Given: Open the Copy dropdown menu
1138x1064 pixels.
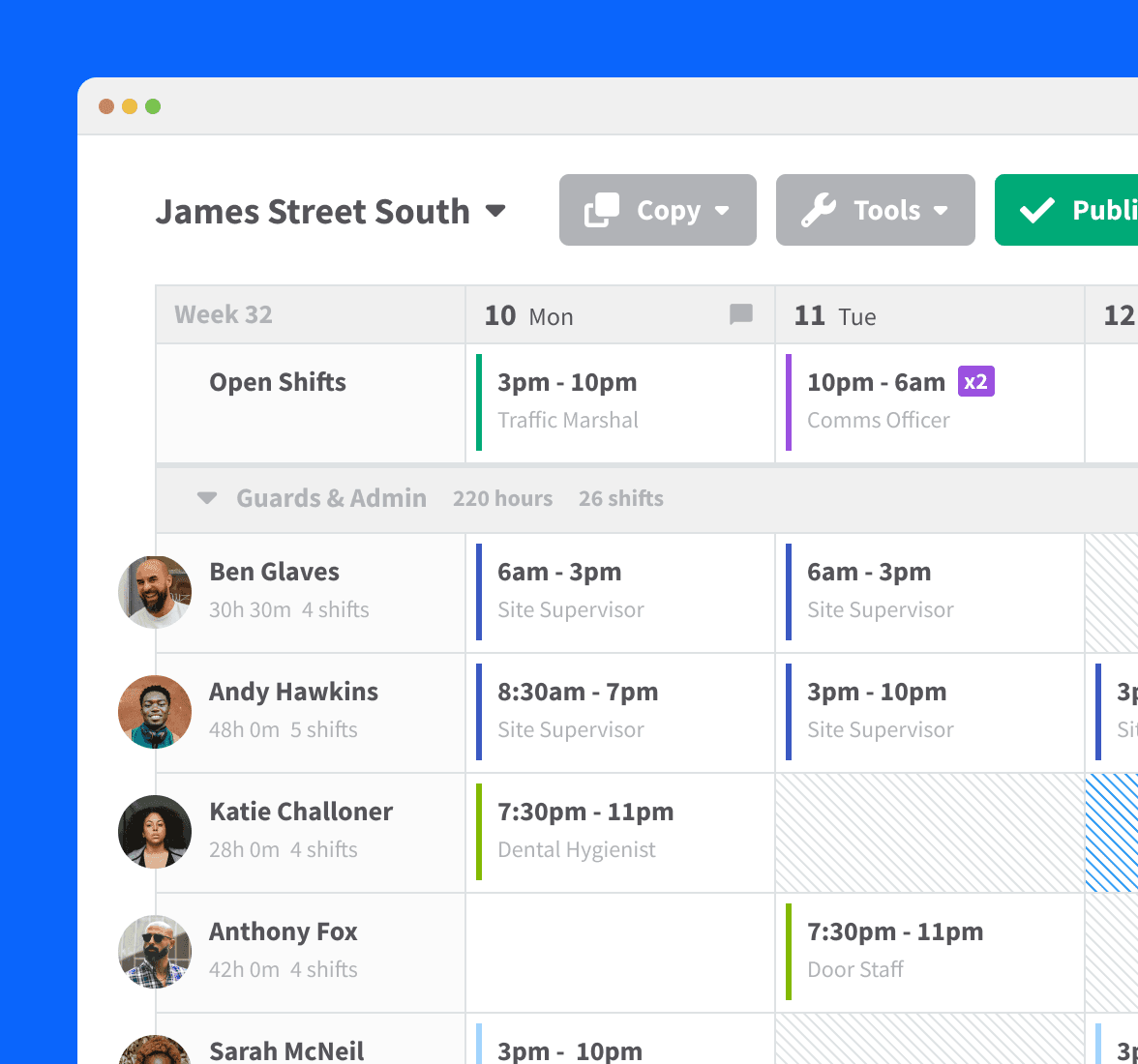Looking at the screenshot, I should pos(657,210).
